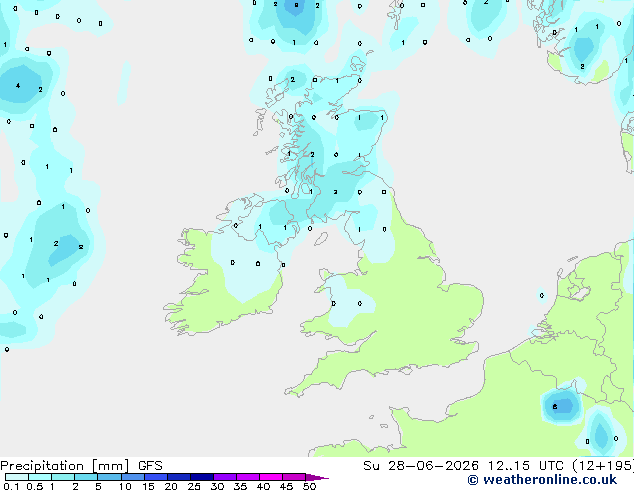The width and height of the screenshot is (634, 490).
Task: Open the weatheronline.co.uk copyright link
Action: [x=542, y=480]
